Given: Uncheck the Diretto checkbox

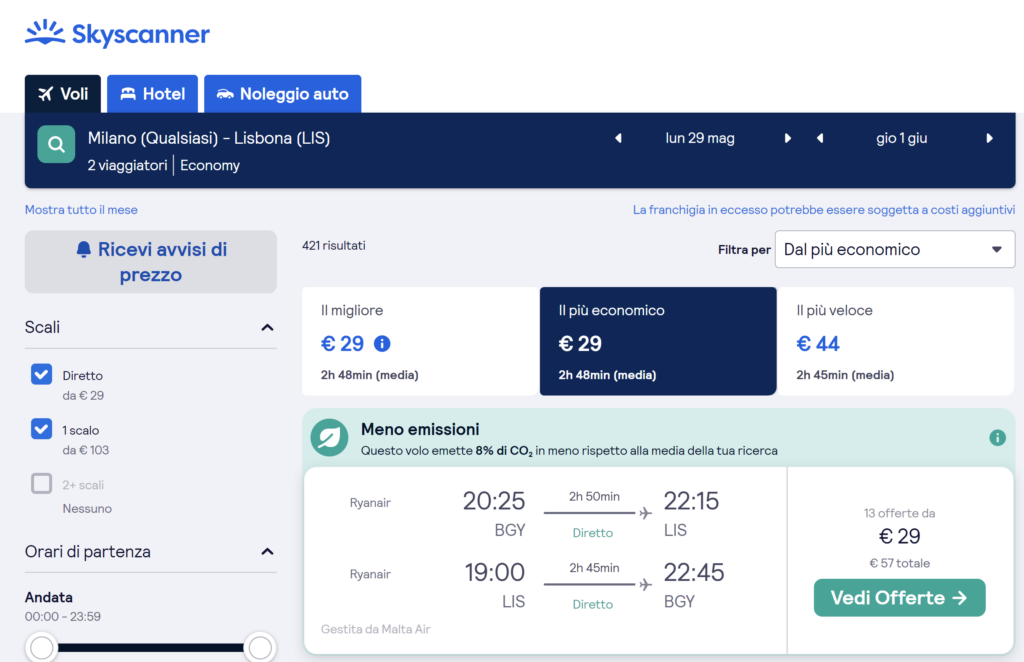Looking at the screenshot, I should pyautogui.click(x=41, y=375).
